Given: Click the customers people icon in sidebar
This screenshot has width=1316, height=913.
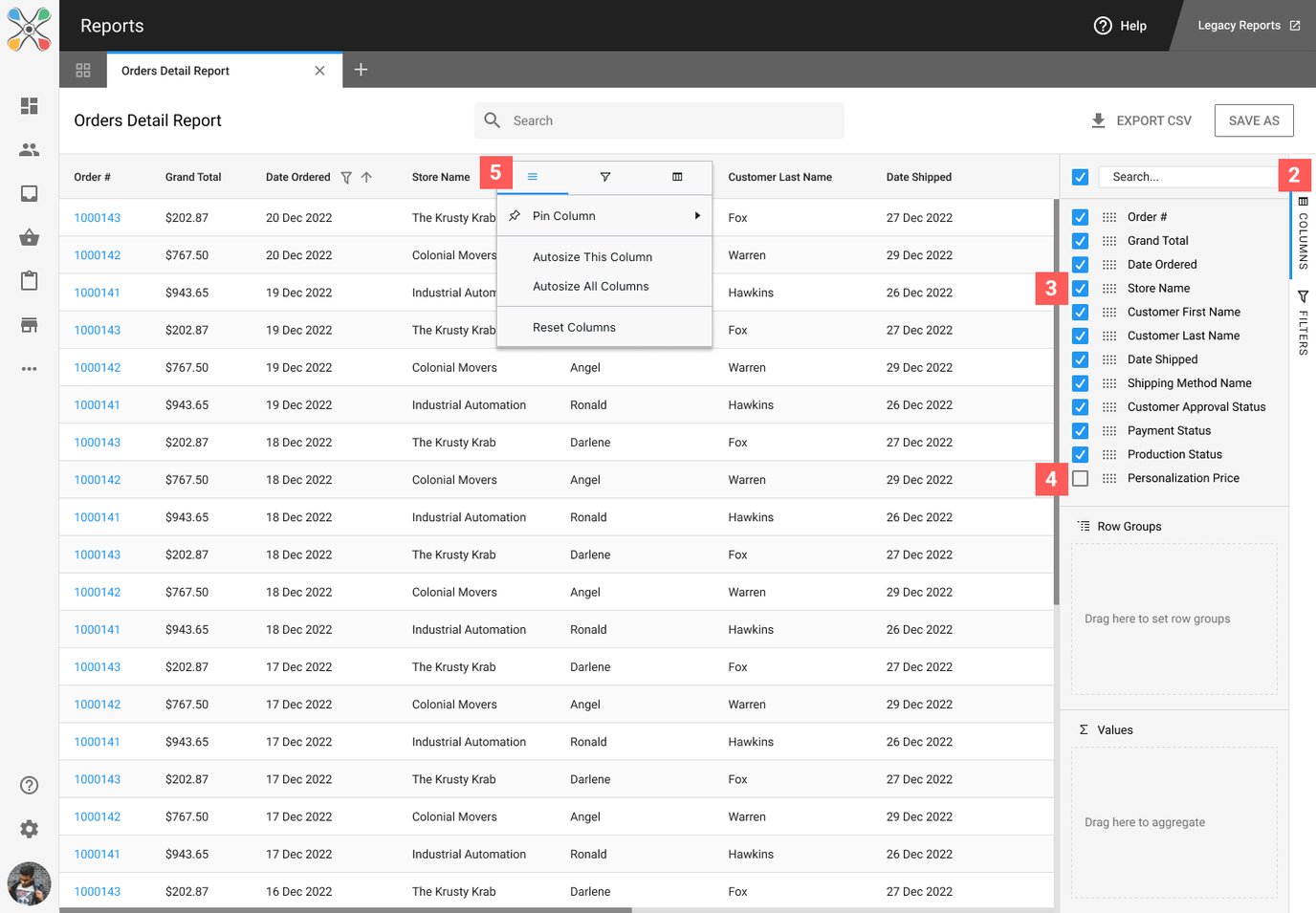Looking at the screenshot, I should (29, 150).
